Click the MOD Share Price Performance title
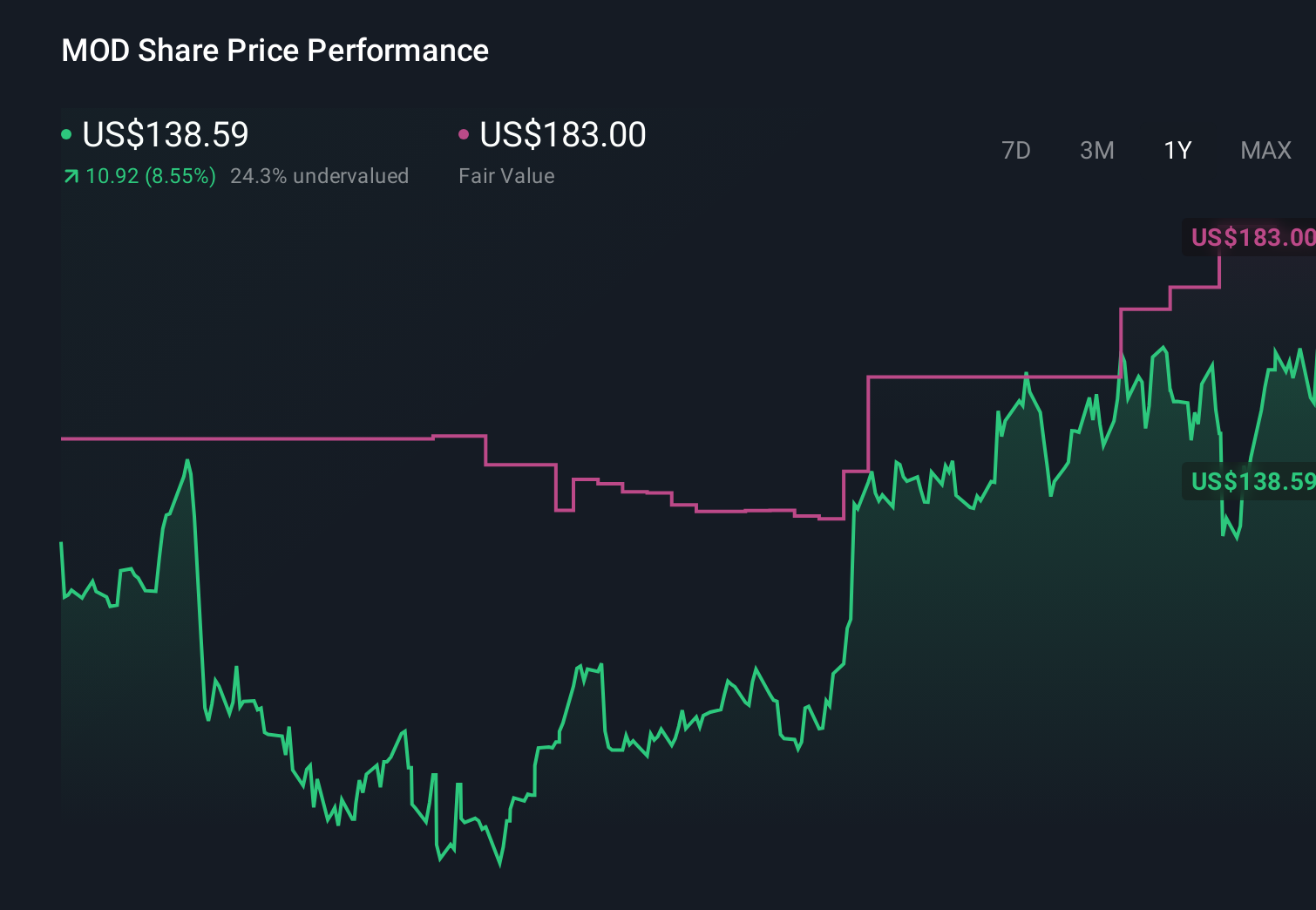The image size is (1316, 910). point(274,50)
